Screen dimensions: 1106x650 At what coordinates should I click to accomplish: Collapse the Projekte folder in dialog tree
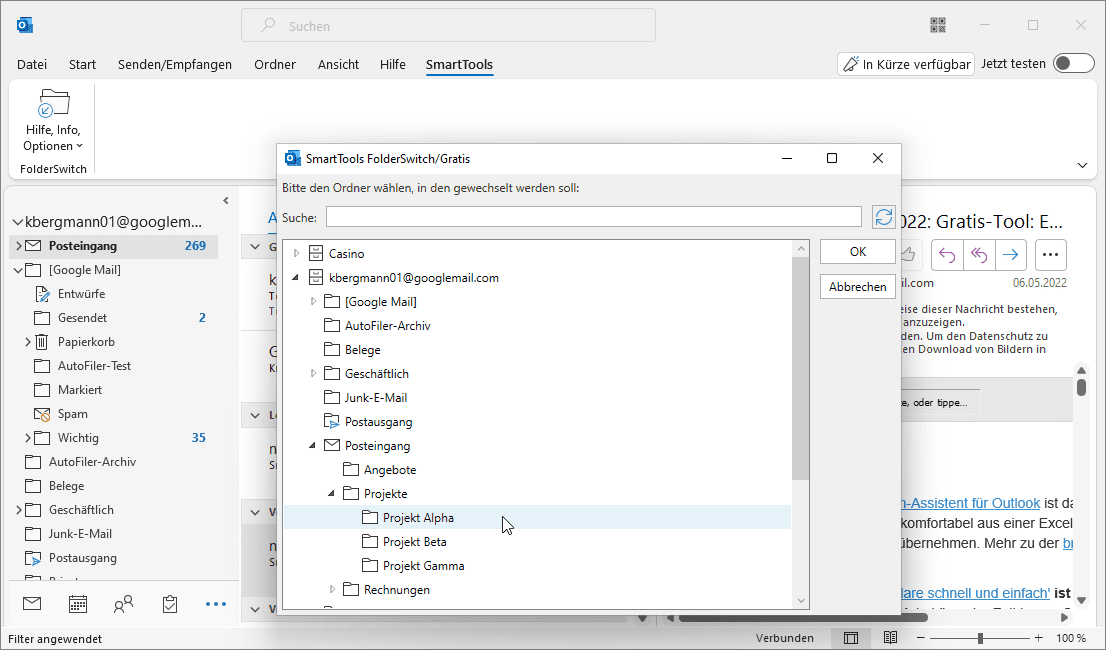pyautogui.click(x=332, y=494)
